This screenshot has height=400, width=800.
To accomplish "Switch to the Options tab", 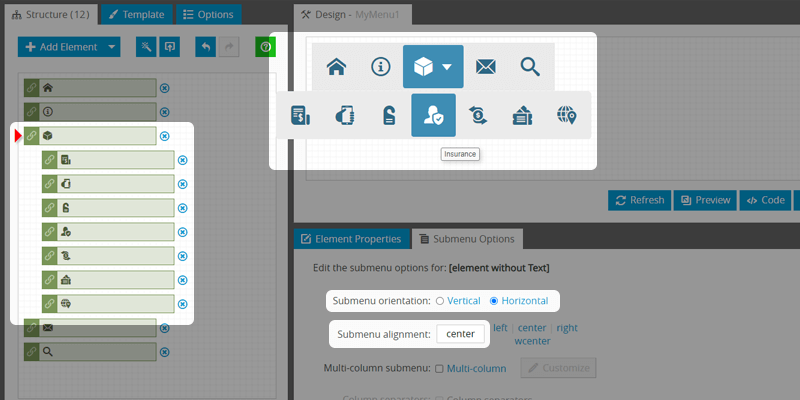I will pos(207,15).
